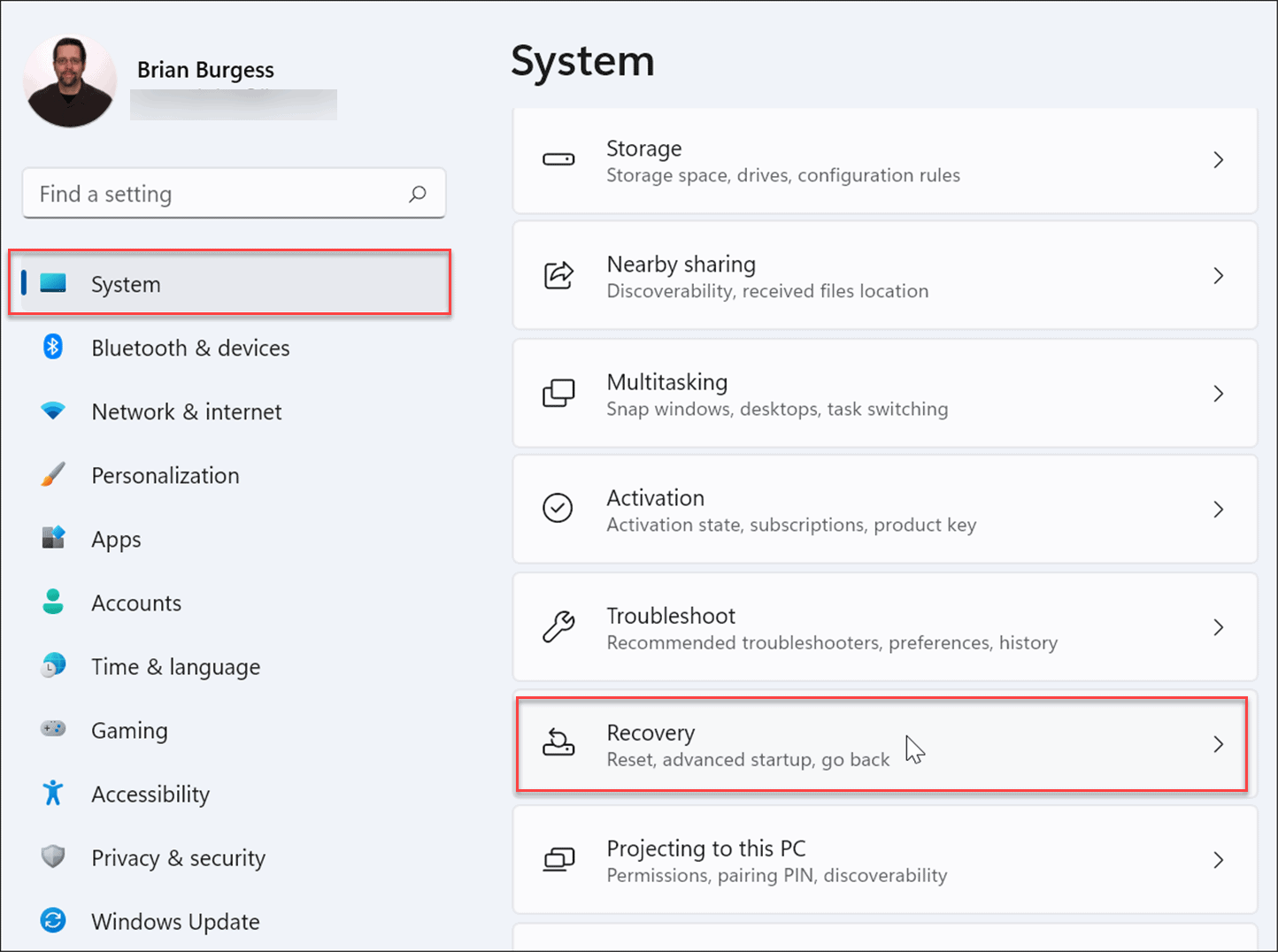Screen dimensions: 1278x952
Task: Click the Troubleshoot wrench icon
Action: 558,627
